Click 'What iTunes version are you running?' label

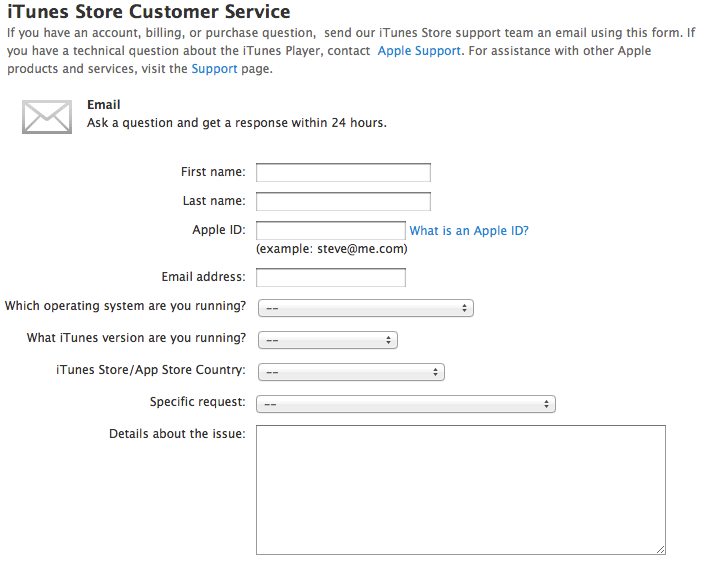point(136,338)
